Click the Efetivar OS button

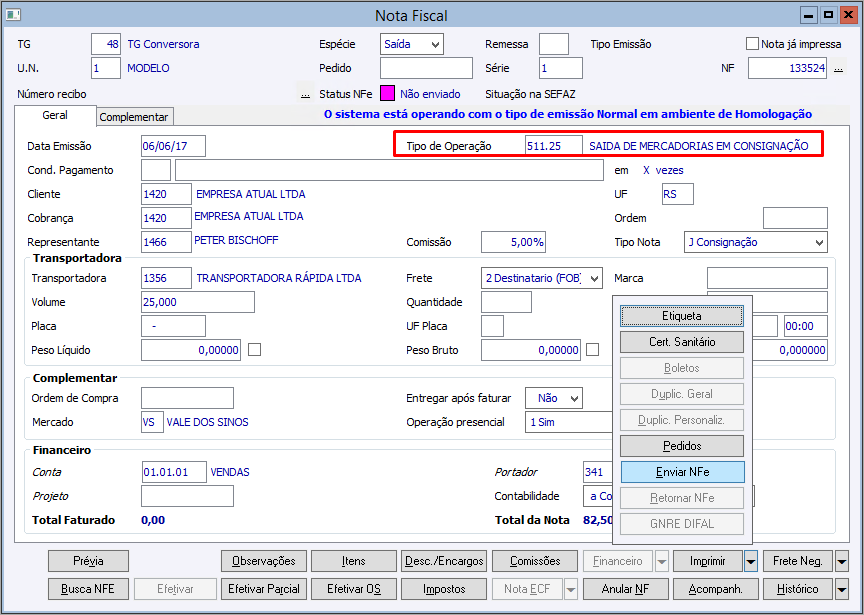(353, 589)
